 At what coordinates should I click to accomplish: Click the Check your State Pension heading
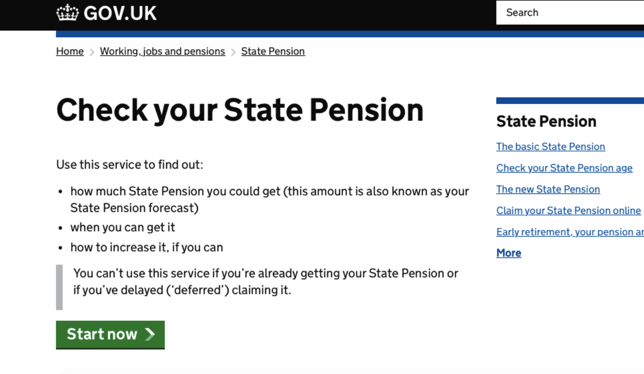pos(240,110)
